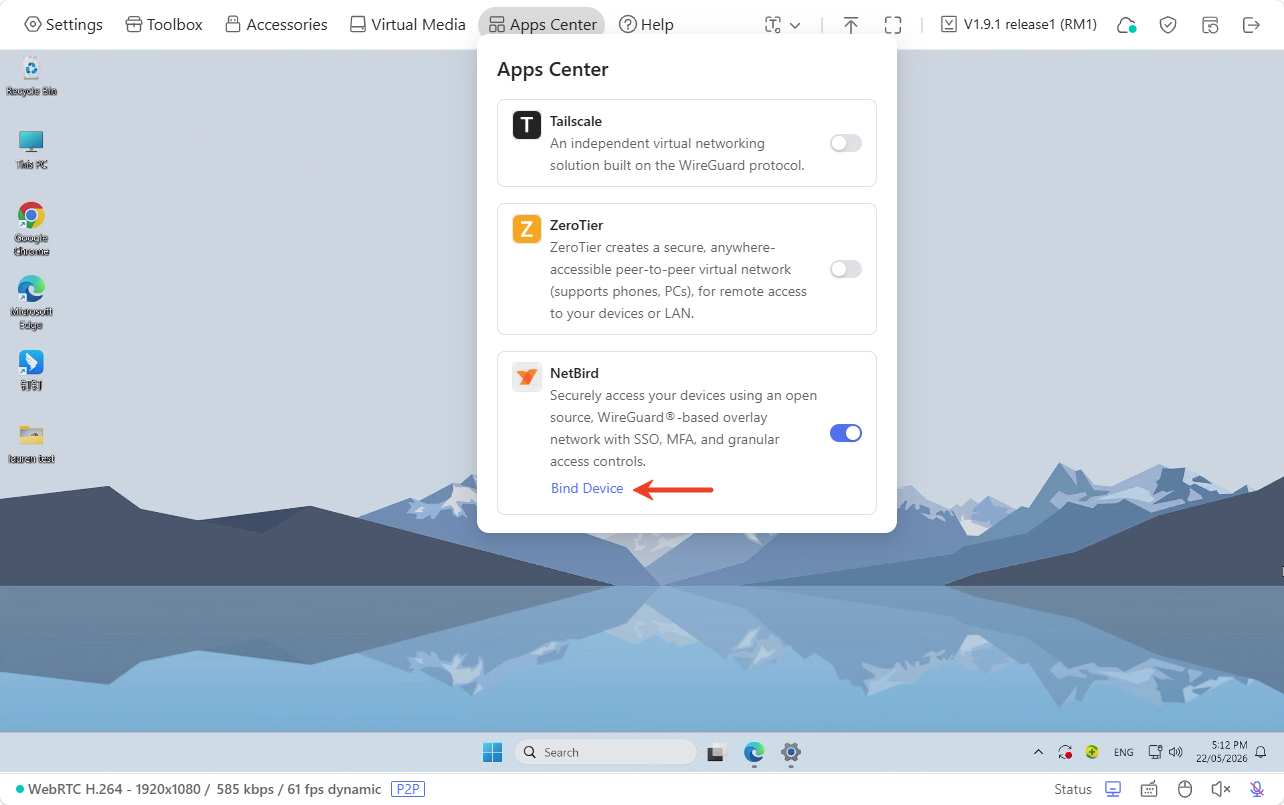Viewport: 1284px width, 805px height.
Task: Click the Bind Device link under NetBird
Action: coord(587,488)
